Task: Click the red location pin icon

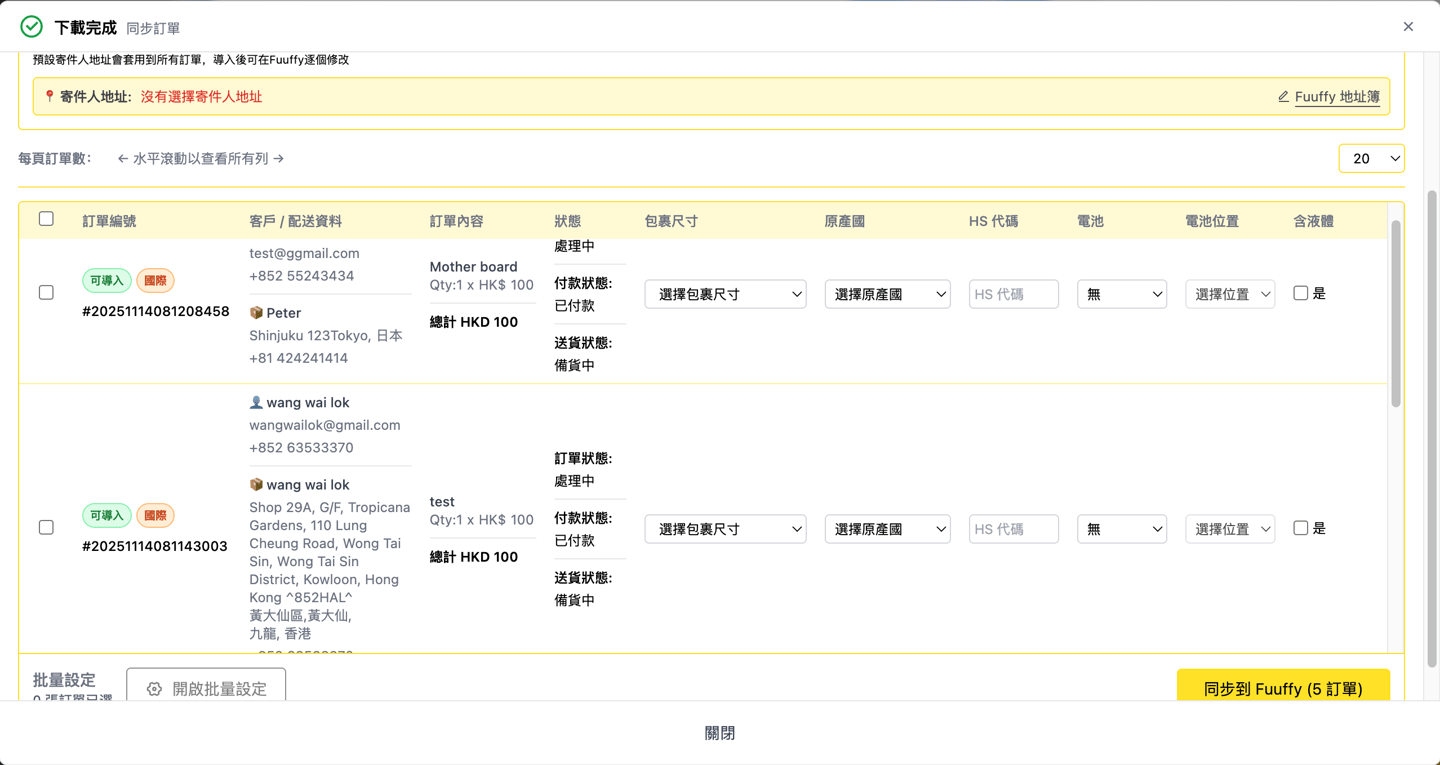Action: tap(49, 97)
